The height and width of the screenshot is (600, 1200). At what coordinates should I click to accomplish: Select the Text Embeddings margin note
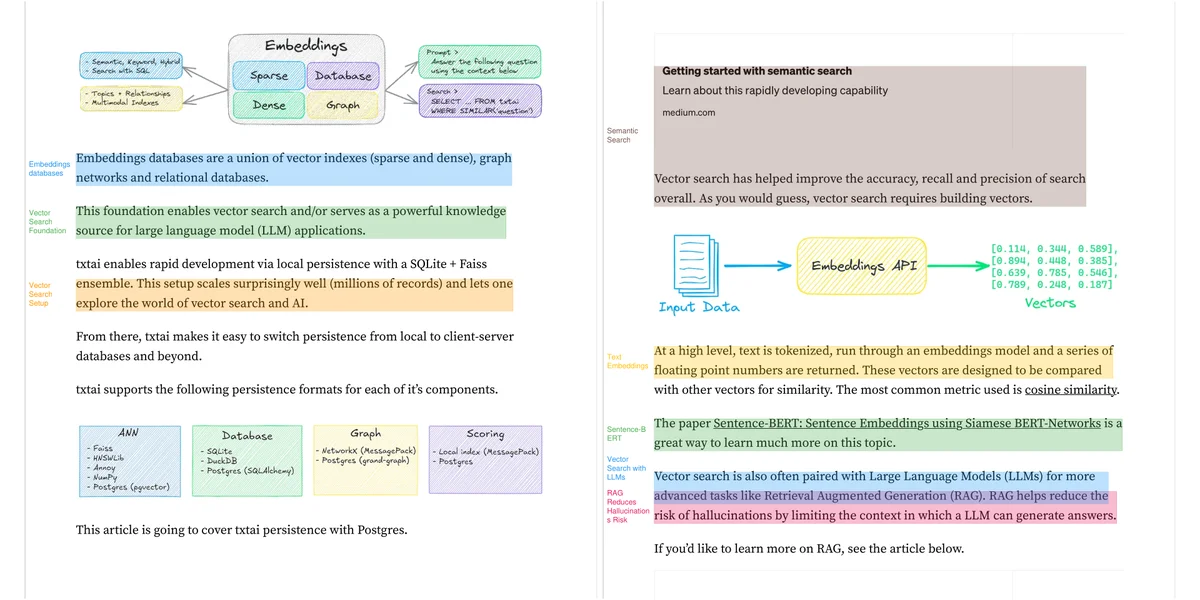tap(627, 361)
